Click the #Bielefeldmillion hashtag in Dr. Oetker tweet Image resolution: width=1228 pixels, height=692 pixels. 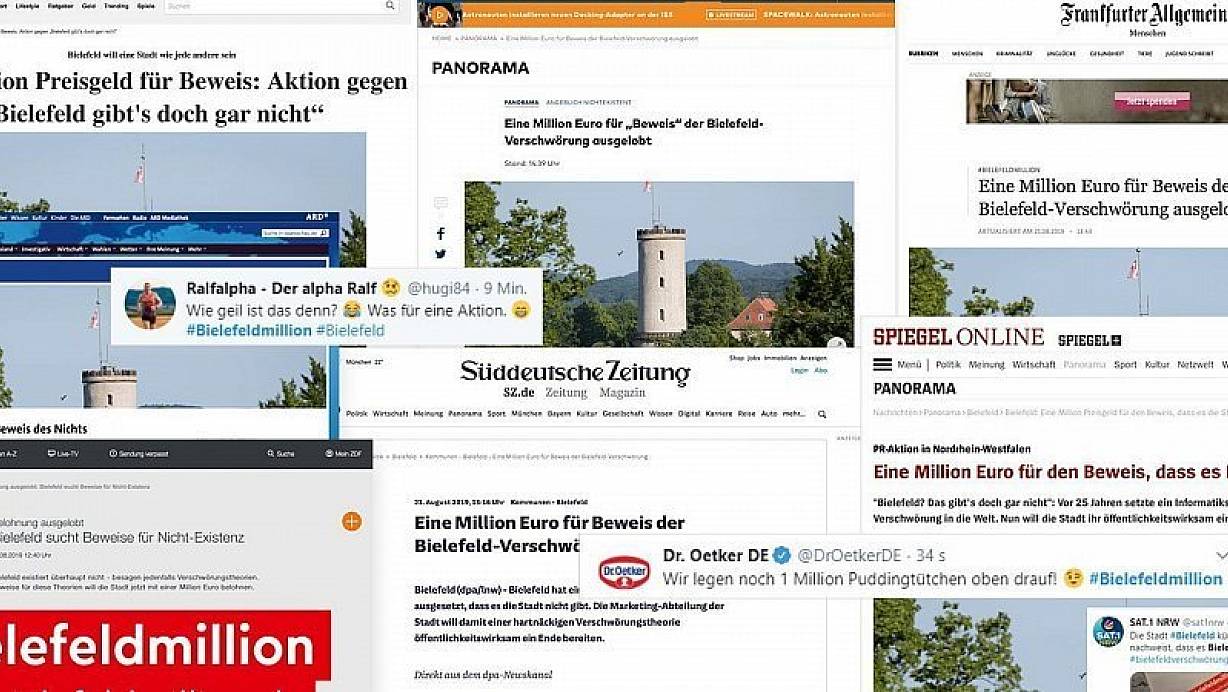click(1155, 579)
